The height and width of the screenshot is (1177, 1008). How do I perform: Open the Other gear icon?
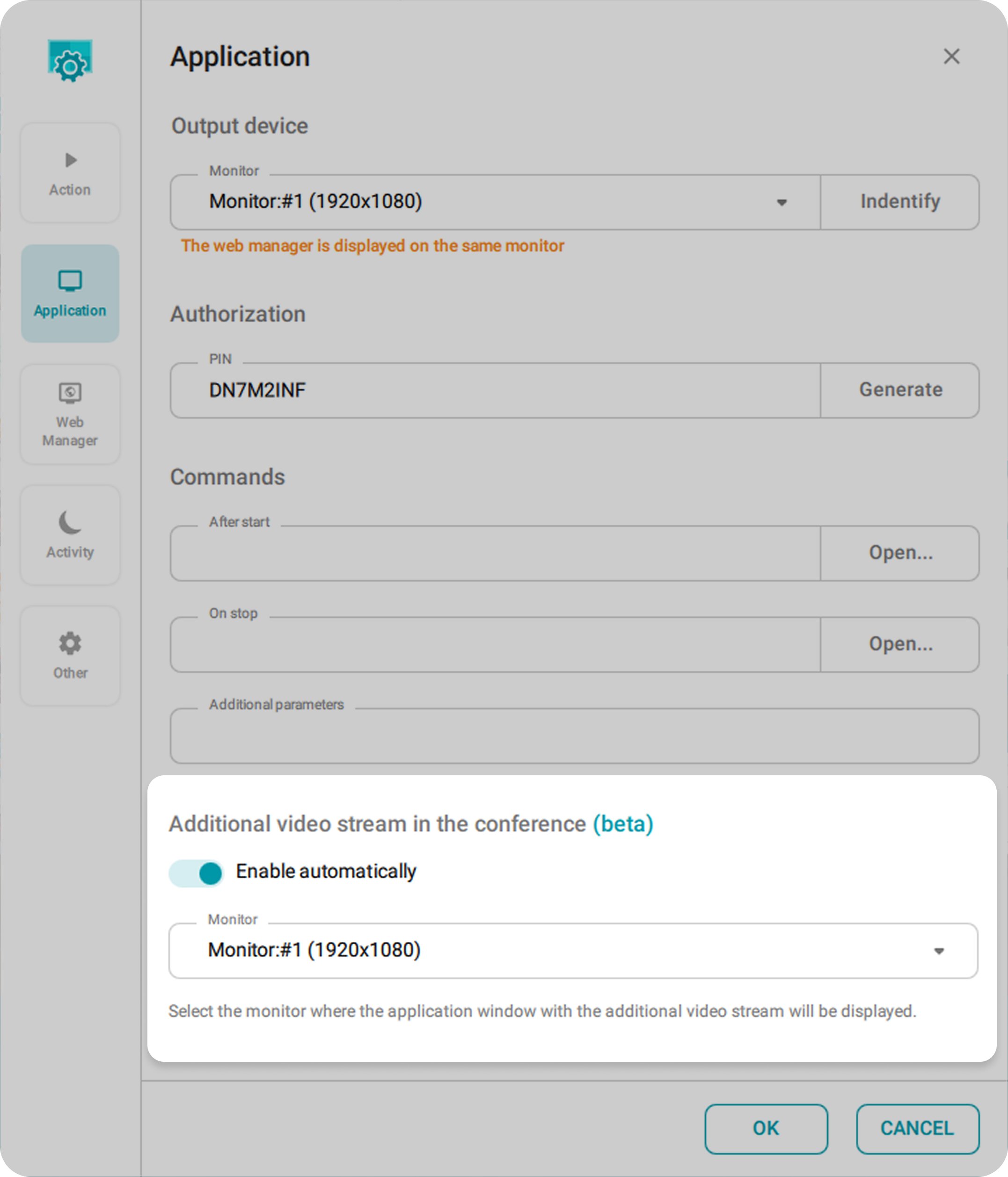point(70,643)
